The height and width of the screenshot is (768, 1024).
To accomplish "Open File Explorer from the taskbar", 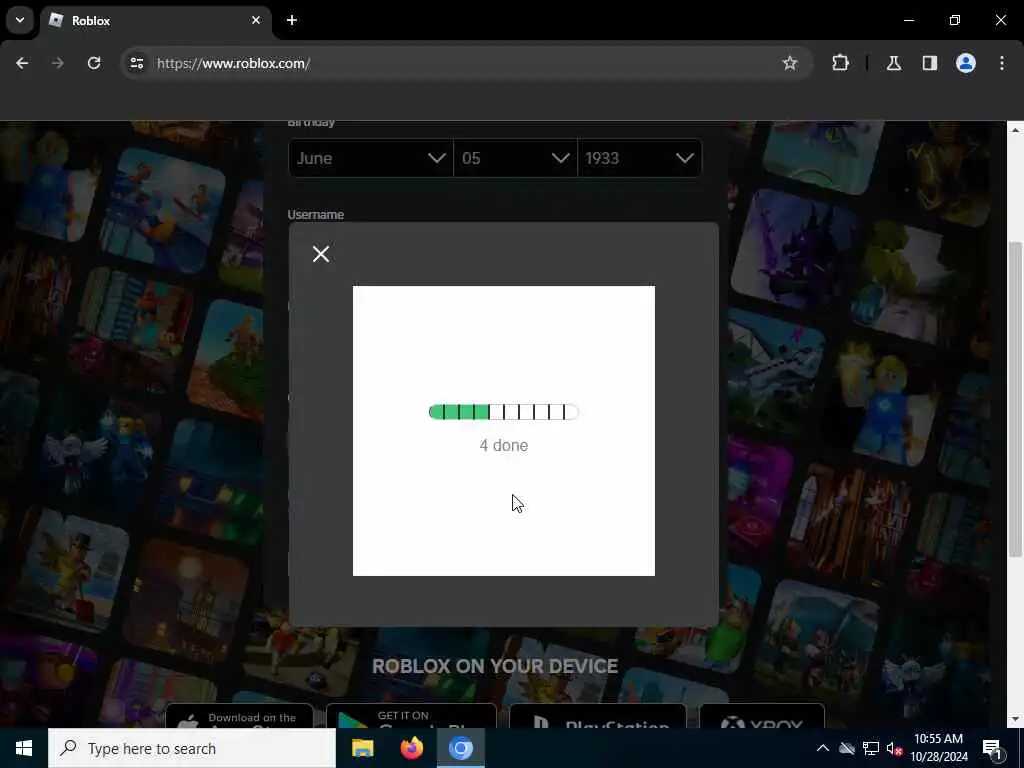I will 362,748.
